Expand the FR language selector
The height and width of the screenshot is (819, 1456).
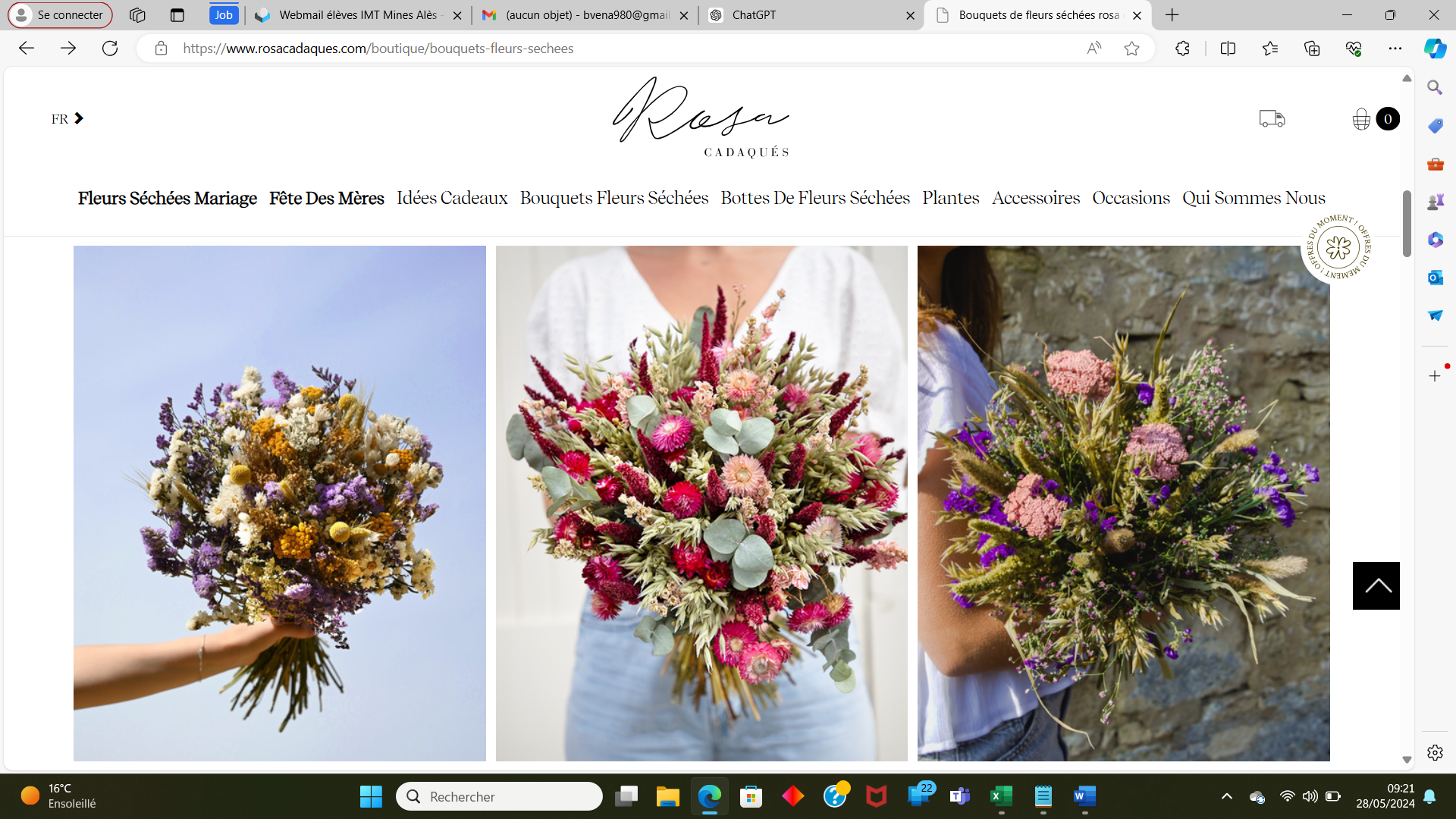pyautogui.click(x=67, y=119)
